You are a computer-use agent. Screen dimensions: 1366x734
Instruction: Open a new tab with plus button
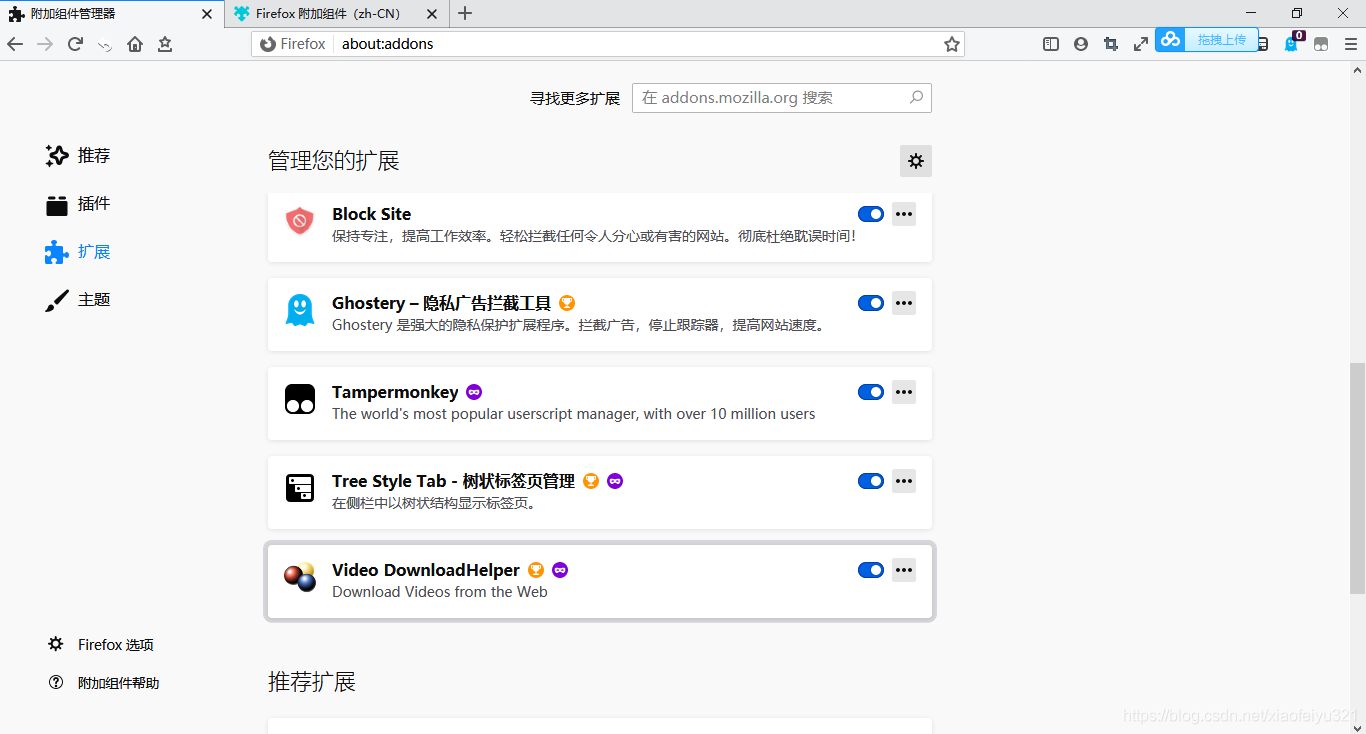tap(465, 14)
